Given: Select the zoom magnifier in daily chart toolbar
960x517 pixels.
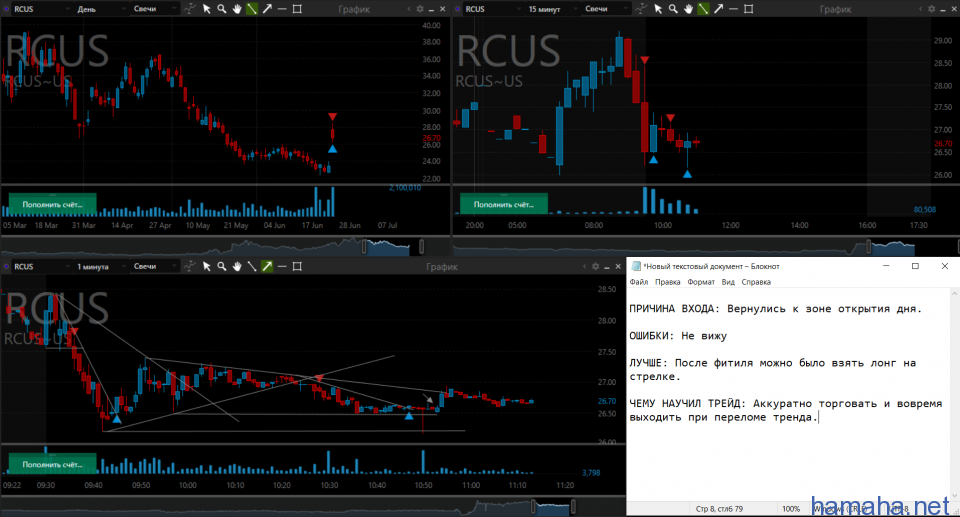Looking at the screenshot, I should tap(222, 9).
